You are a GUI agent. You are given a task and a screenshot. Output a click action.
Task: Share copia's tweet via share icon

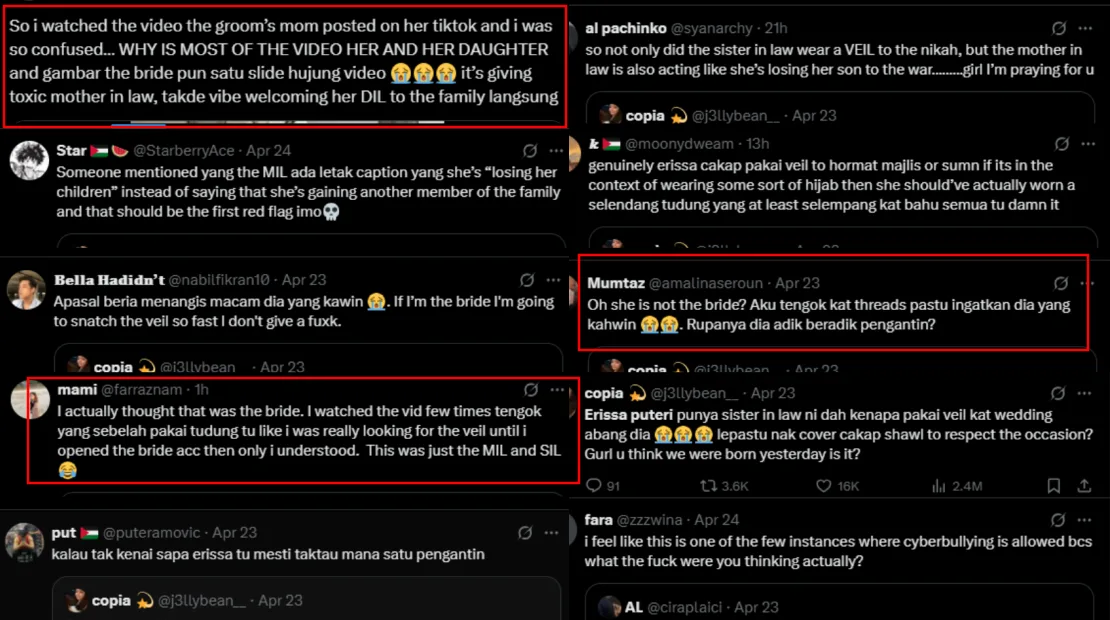click(1085, 486)
